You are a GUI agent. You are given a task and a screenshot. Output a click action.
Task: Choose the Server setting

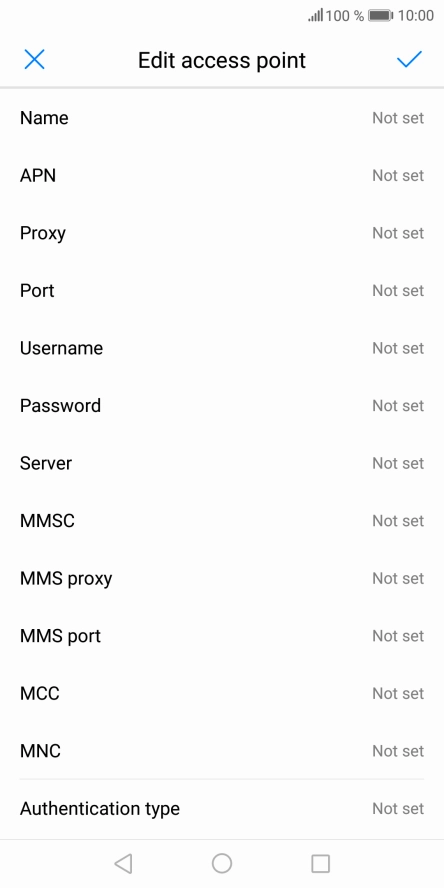(x=222, y=463)
